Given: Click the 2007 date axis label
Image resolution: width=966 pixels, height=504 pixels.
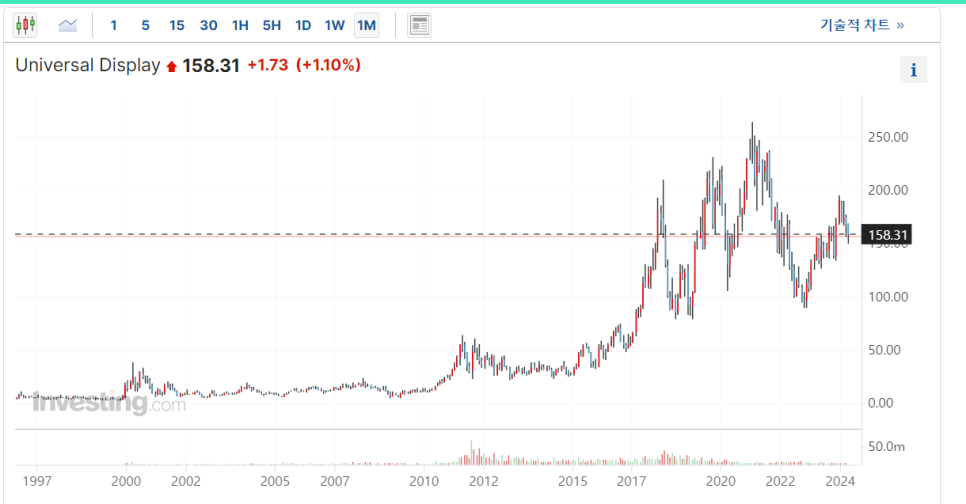Looking at the screenshot, I should 335,481.
